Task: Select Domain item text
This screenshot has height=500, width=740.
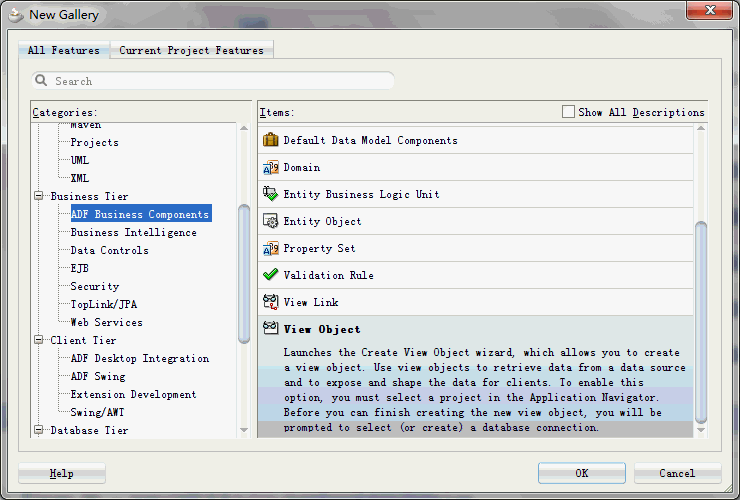Action: tap(302, 167)
